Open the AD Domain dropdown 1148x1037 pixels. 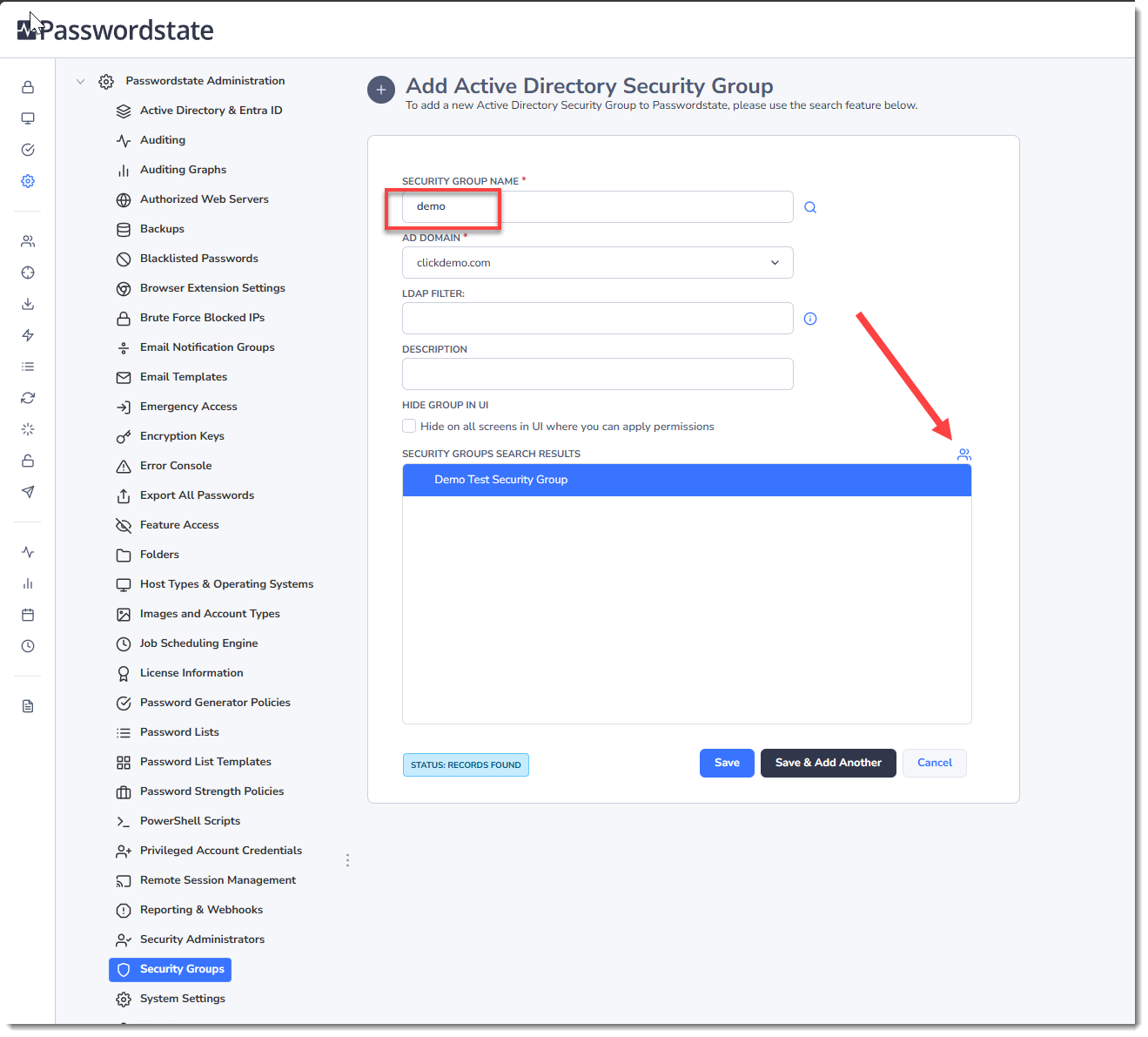tap(598, 263)
